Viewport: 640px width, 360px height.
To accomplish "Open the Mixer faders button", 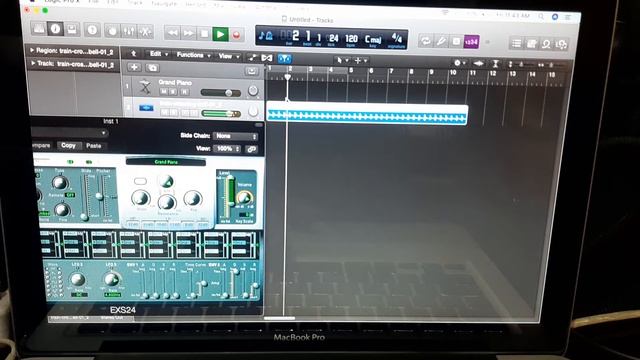I will click(129, 31).
